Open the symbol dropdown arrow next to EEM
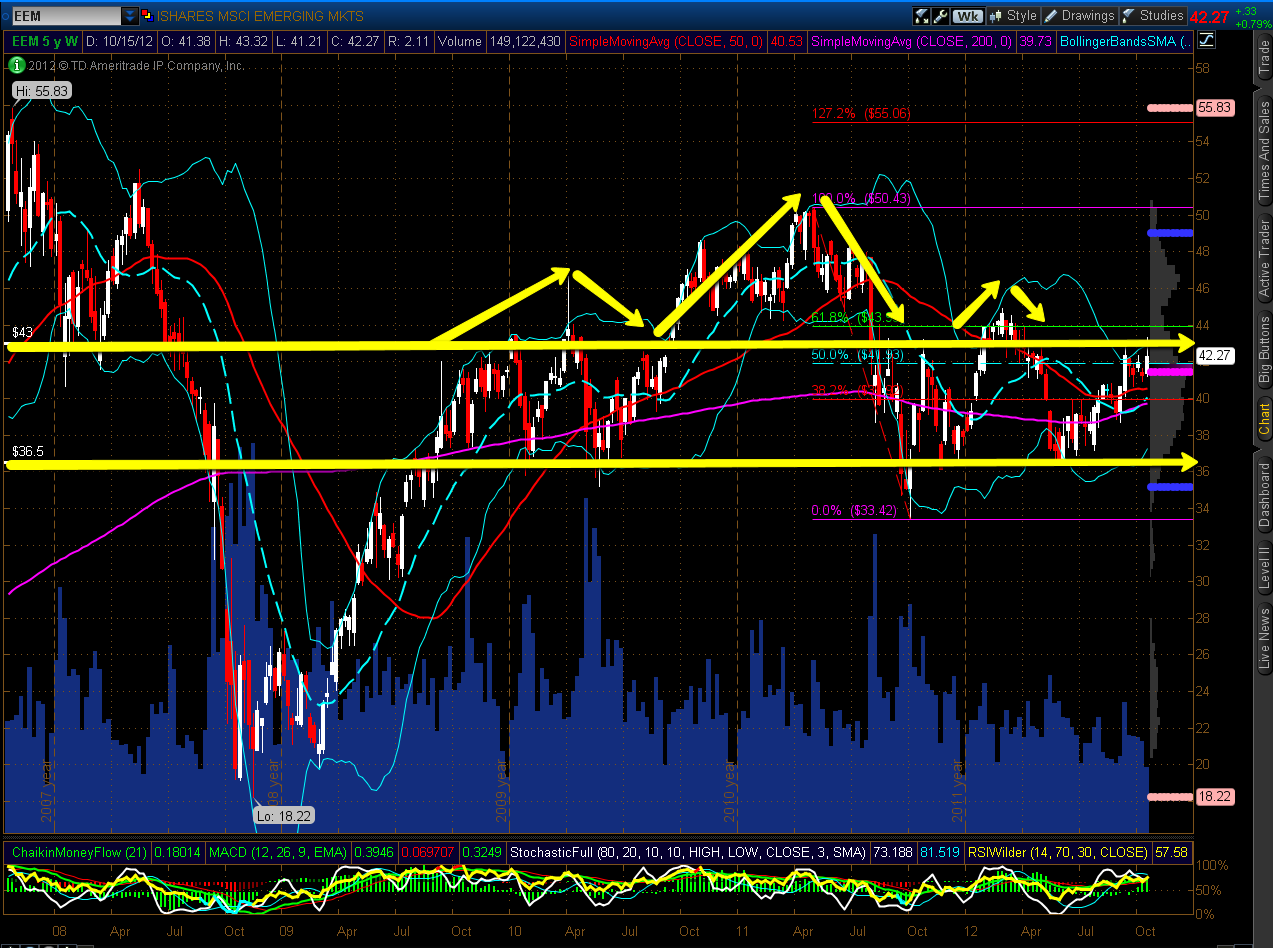 [x=130, y=16]
